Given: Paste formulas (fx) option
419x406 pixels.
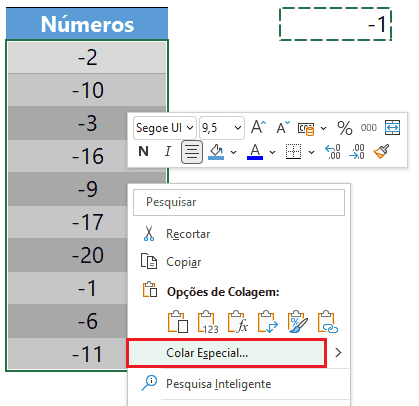Looking at the screenshot, I should [x=238, y=322].
